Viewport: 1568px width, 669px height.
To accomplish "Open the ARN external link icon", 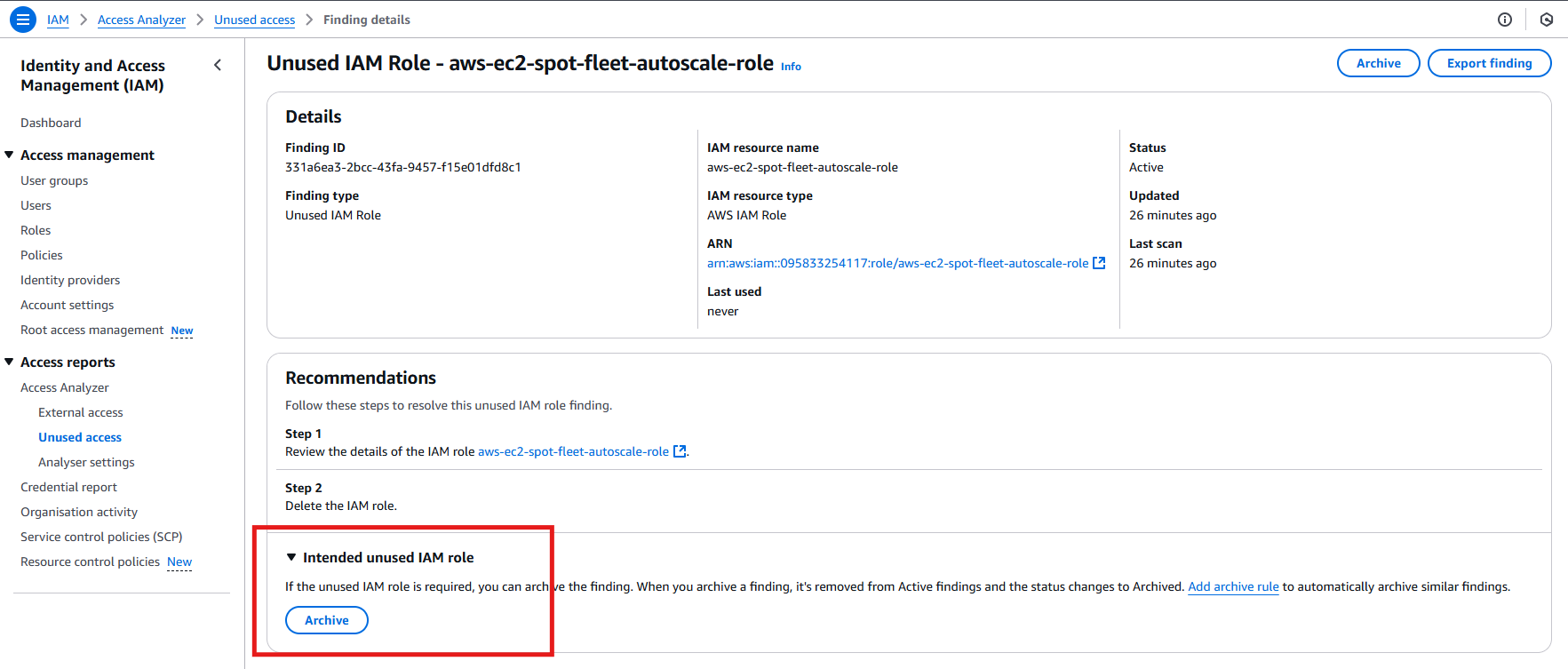I will pos(1099,263).
